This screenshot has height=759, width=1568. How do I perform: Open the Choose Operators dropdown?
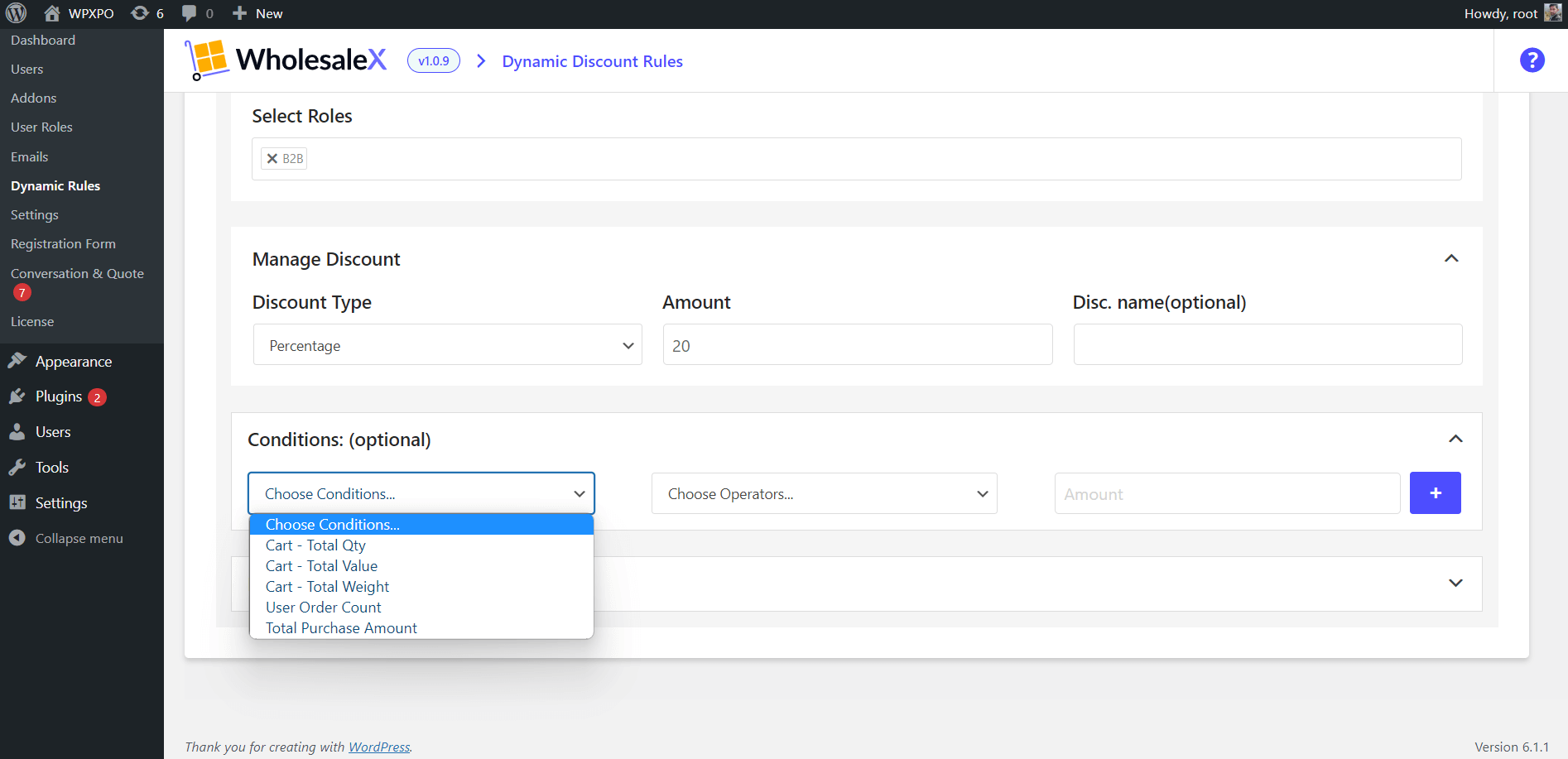coord(824,493)
